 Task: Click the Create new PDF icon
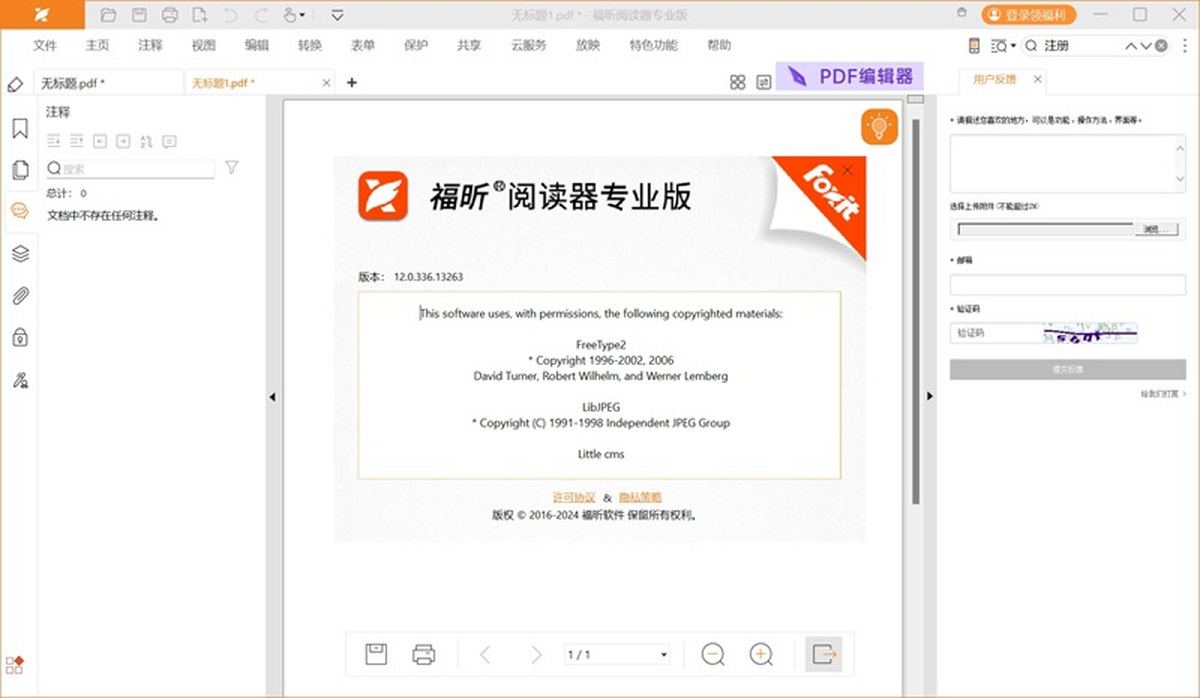[x=200, y=15]
